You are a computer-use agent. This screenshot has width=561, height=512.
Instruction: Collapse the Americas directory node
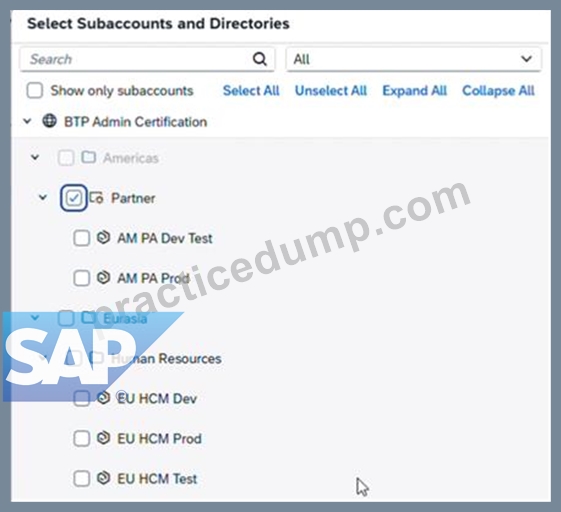pyautogui.click(x=35, y=157)
